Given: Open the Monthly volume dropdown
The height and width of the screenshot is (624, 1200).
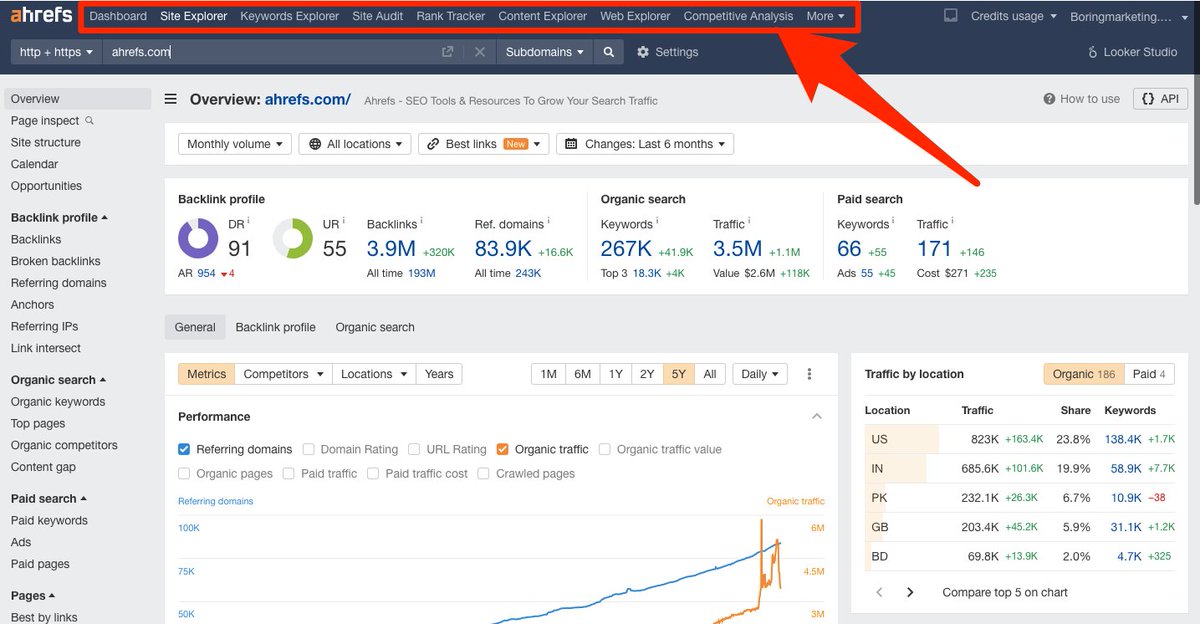Looking at the screenshot, I should pos(234,143).
